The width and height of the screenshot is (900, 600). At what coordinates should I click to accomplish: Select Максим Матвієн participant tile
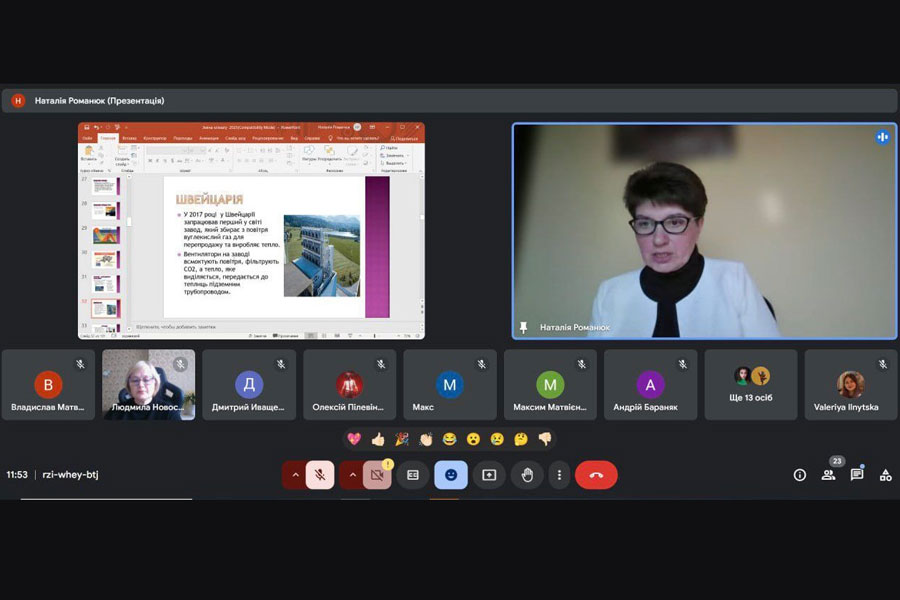(x=550, y=385)
